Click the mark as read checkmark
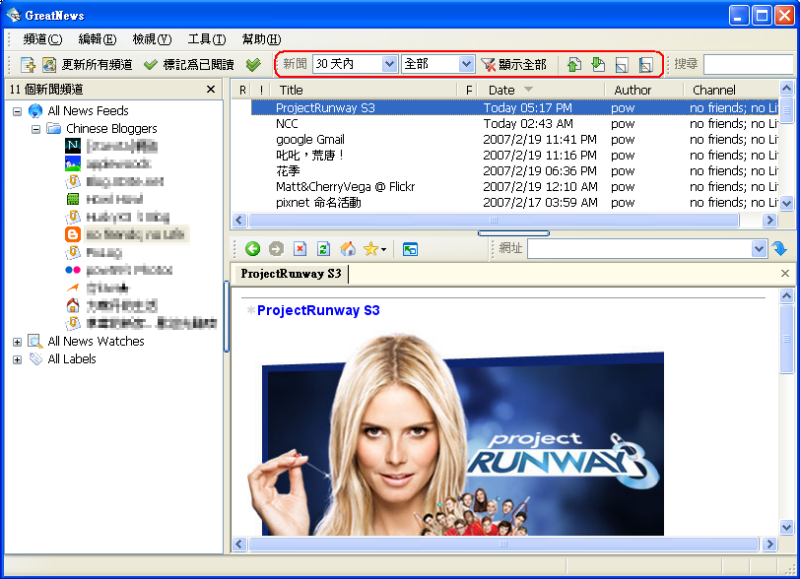The image size is (800, 579). 150,65
